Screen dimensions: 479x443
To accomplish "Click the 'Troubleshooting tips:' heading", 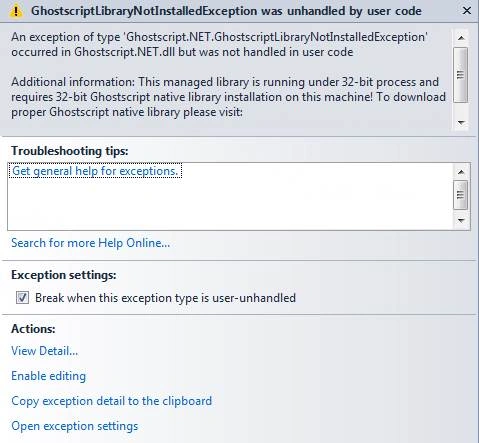I will pos(70,151).
